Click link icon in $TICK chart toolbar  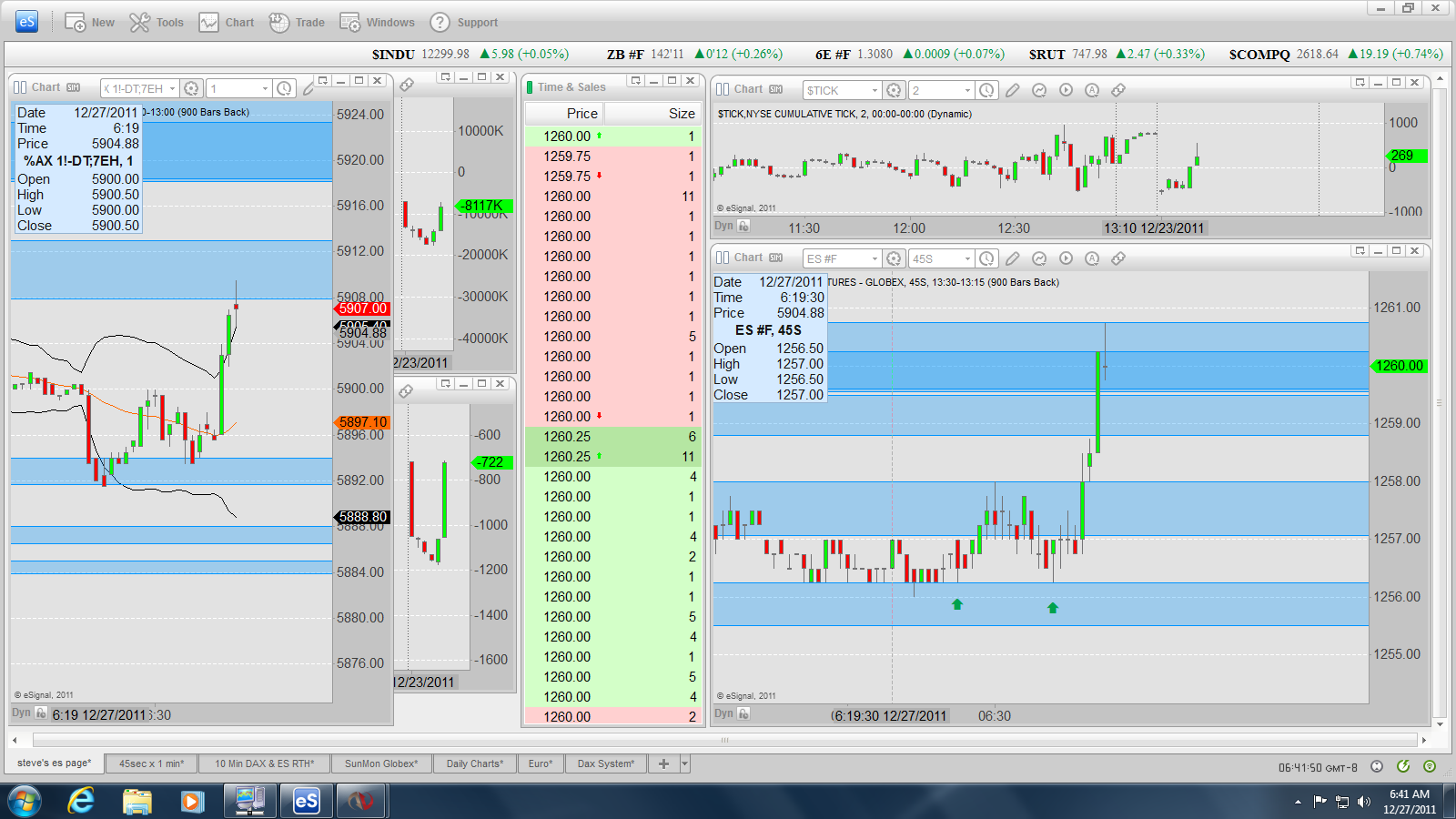(x=1118, y=90)
